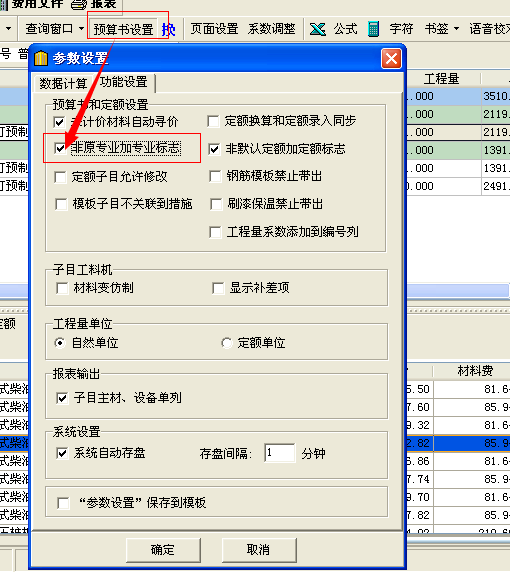510x572 pixels.
Task: Close the 参数设置 dialog with red X
Action: (x=391, y=58)
